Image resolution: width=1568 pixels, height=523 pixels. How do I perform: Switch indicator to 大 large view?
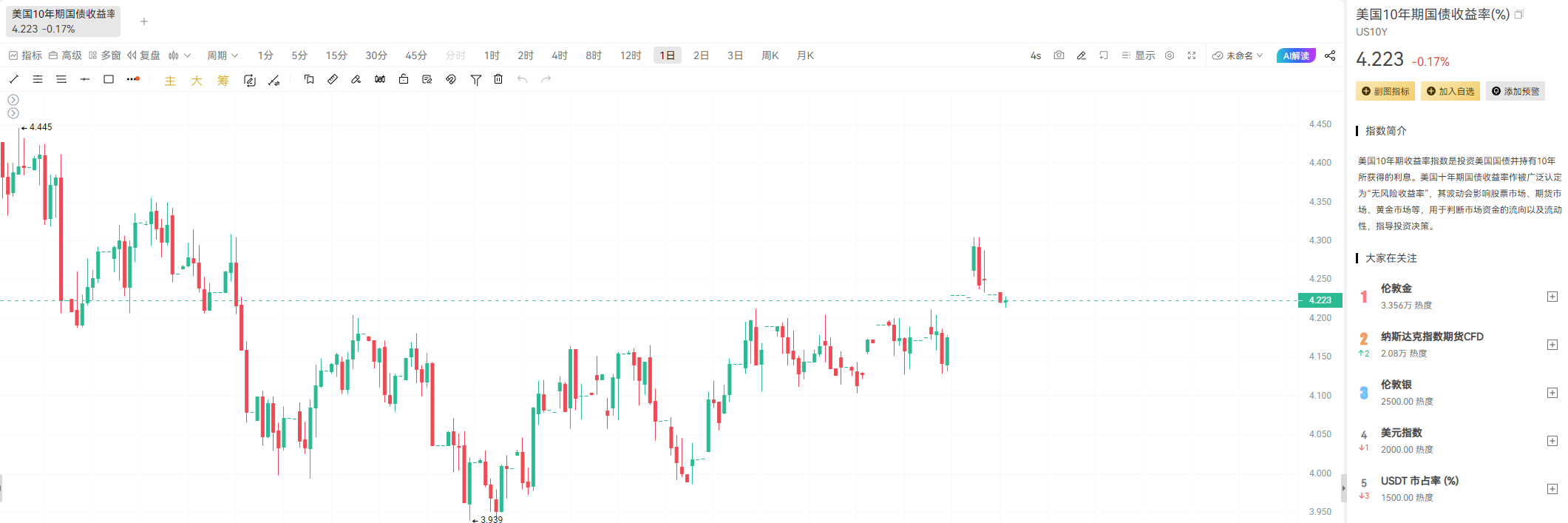pos(196,79)
